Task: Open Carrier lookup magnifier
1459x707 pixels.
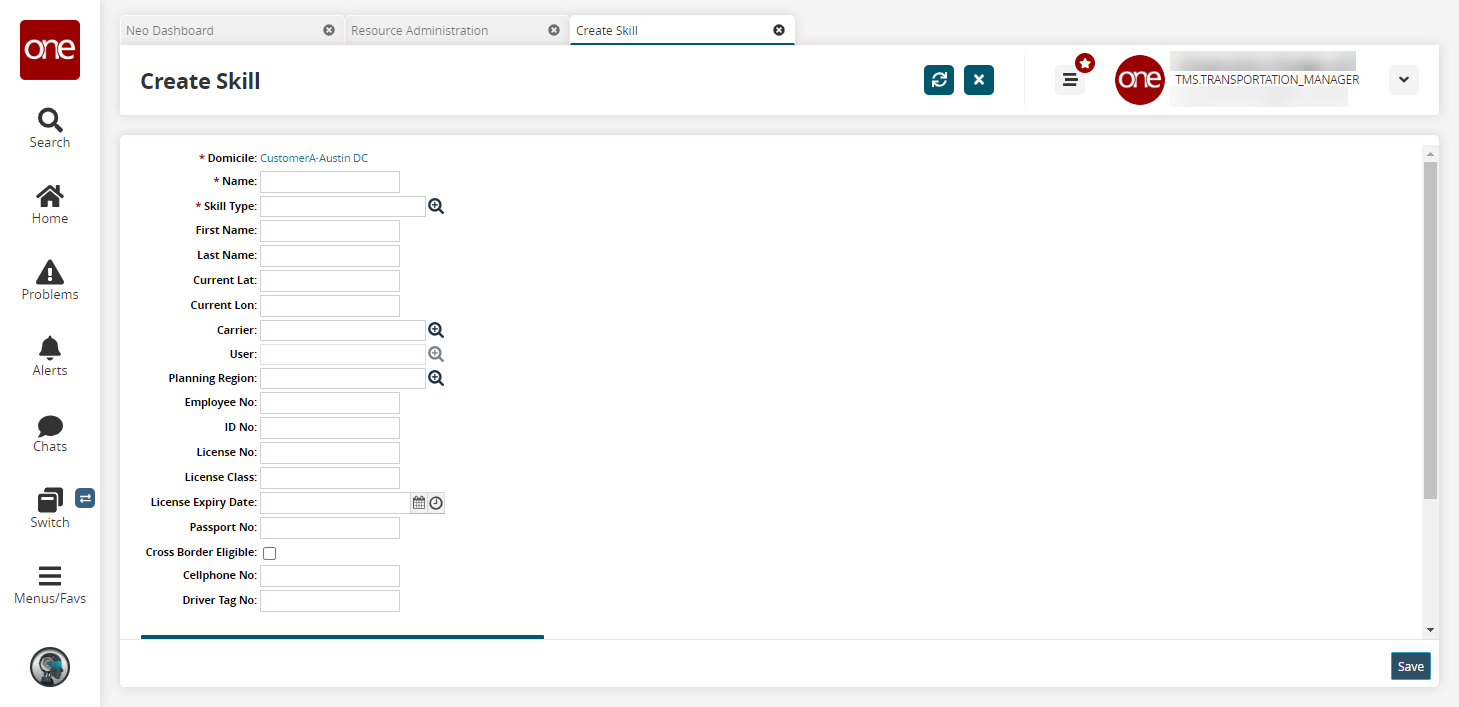Action: pos(436,330)
